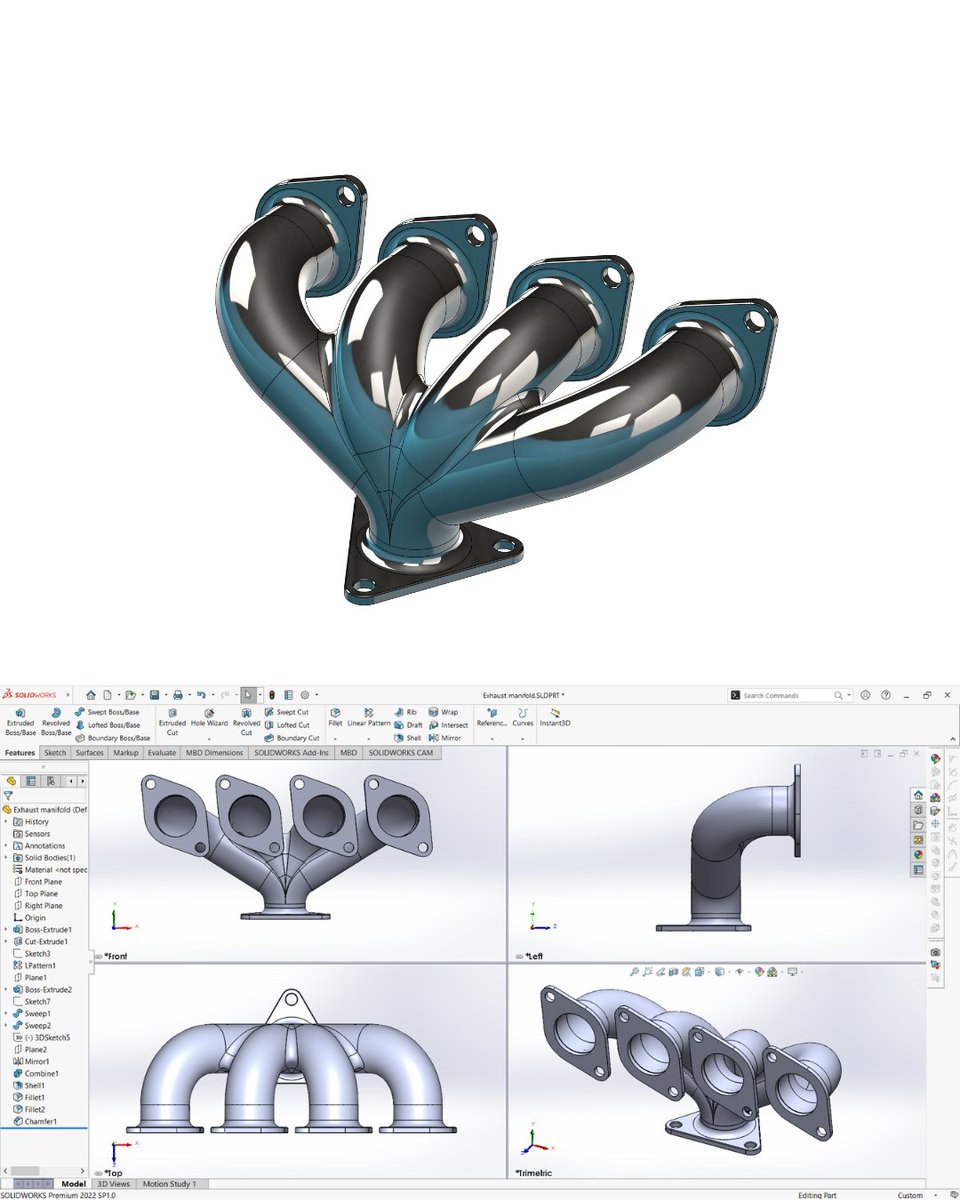Click the Motion Study 1 tab
This screenshot has width=960, height=1200.
(170, 1183)
